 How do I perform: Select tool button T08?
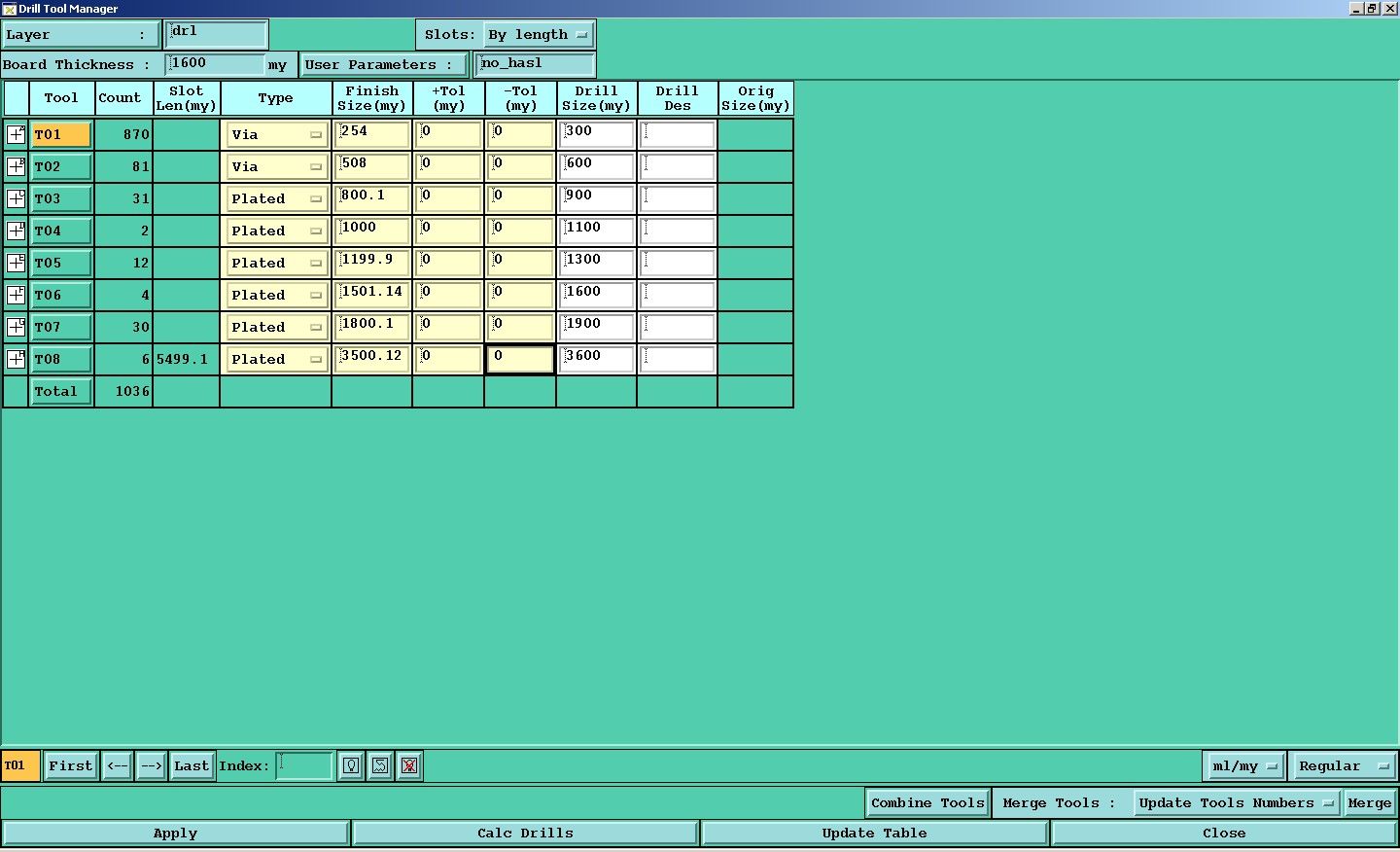click(x=61, y=359)
